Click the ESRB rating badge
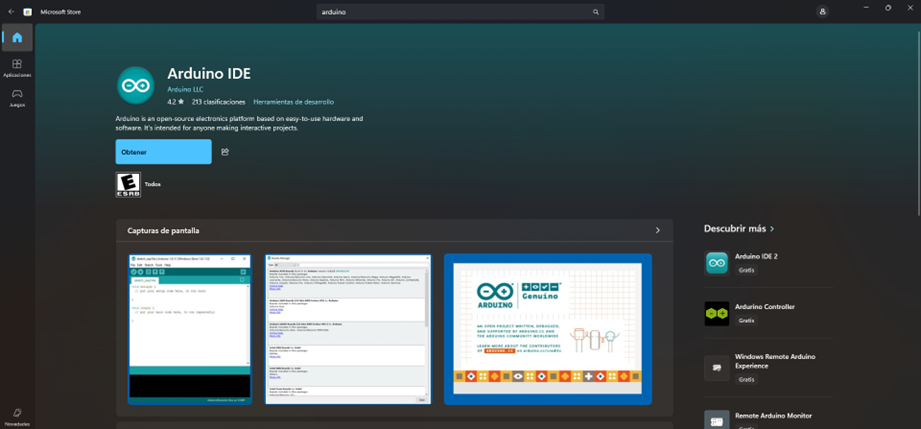Image resolution: width=921 pixels, height=429 pixels. tap(128, 184)
